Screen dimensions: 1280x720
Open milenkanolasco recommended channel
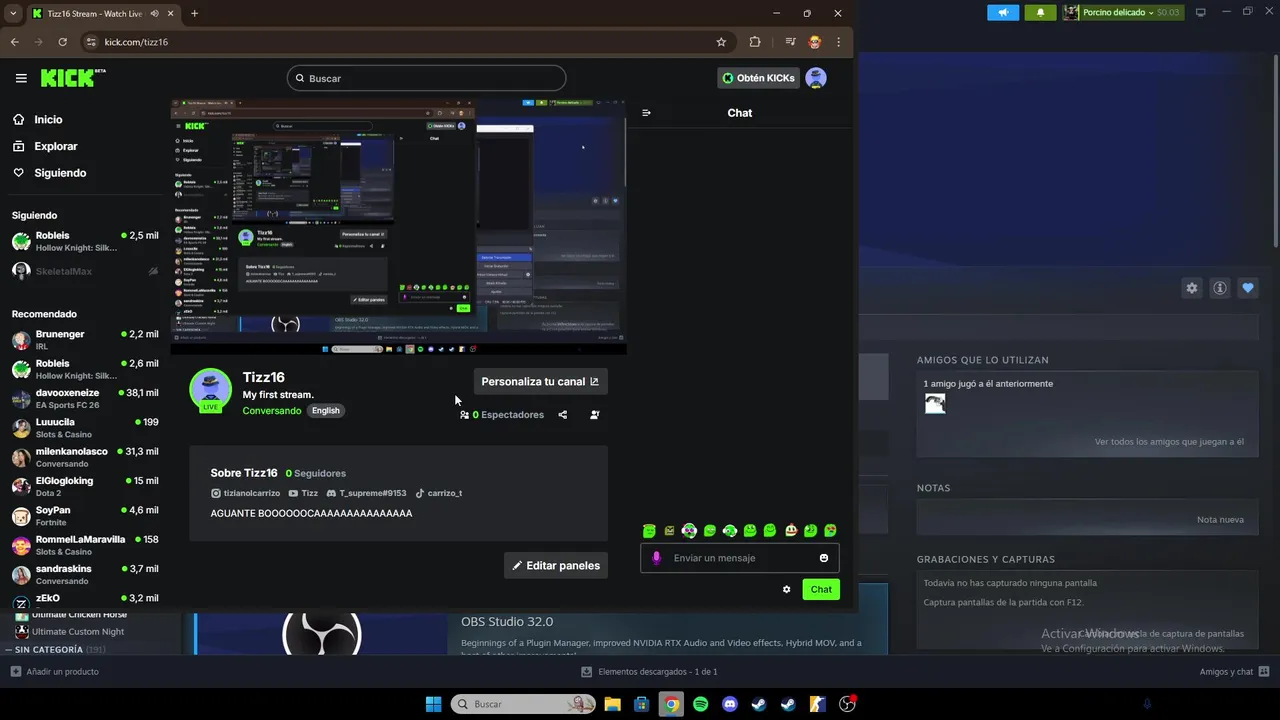[85, 457]
